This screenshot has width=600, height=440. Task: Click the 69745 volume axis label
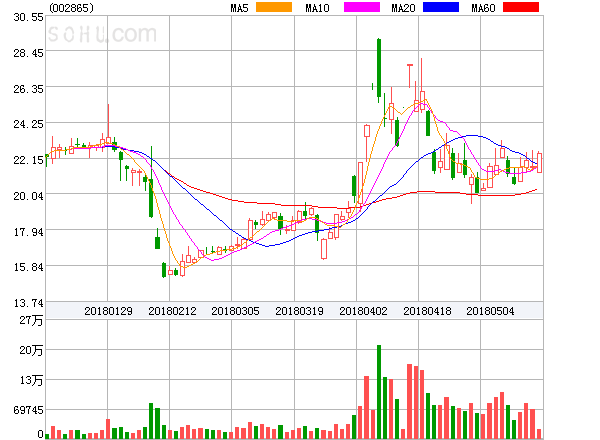[x=28, y=410]
